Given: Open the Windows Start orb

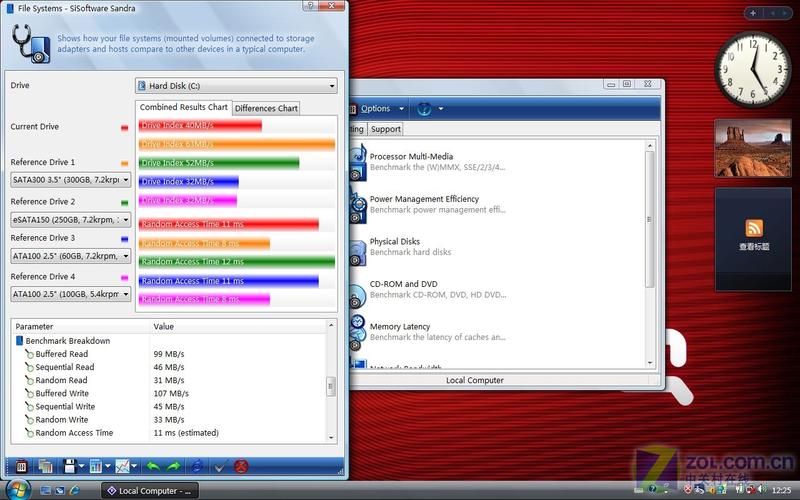Looking at the screenshot, I should [x=17, y=490].
